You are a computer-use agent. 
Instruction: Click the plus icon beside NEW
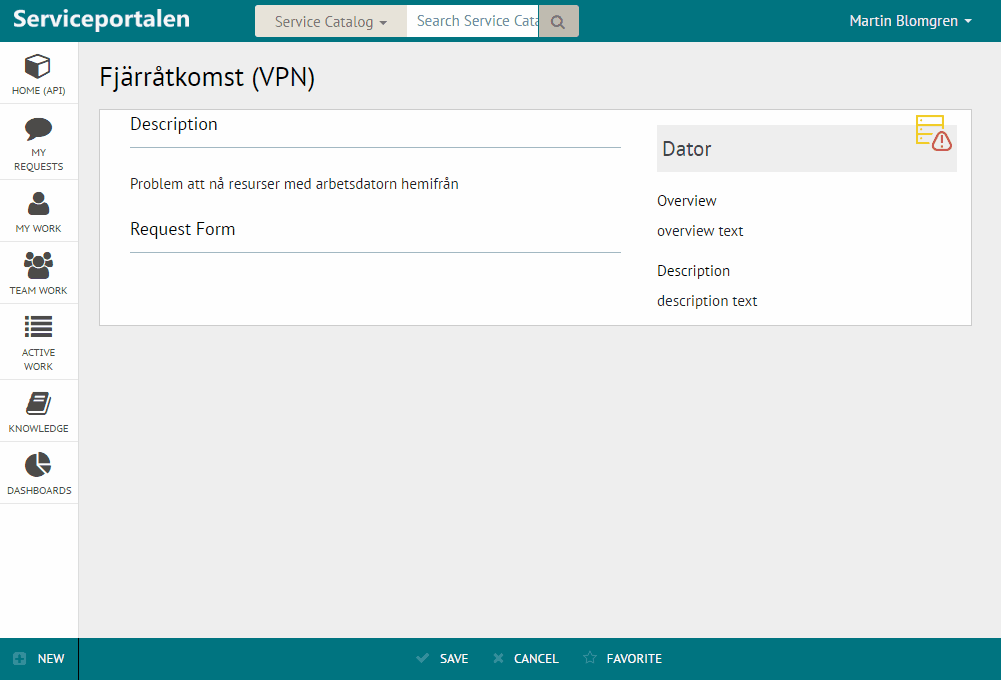coord(20,658)
